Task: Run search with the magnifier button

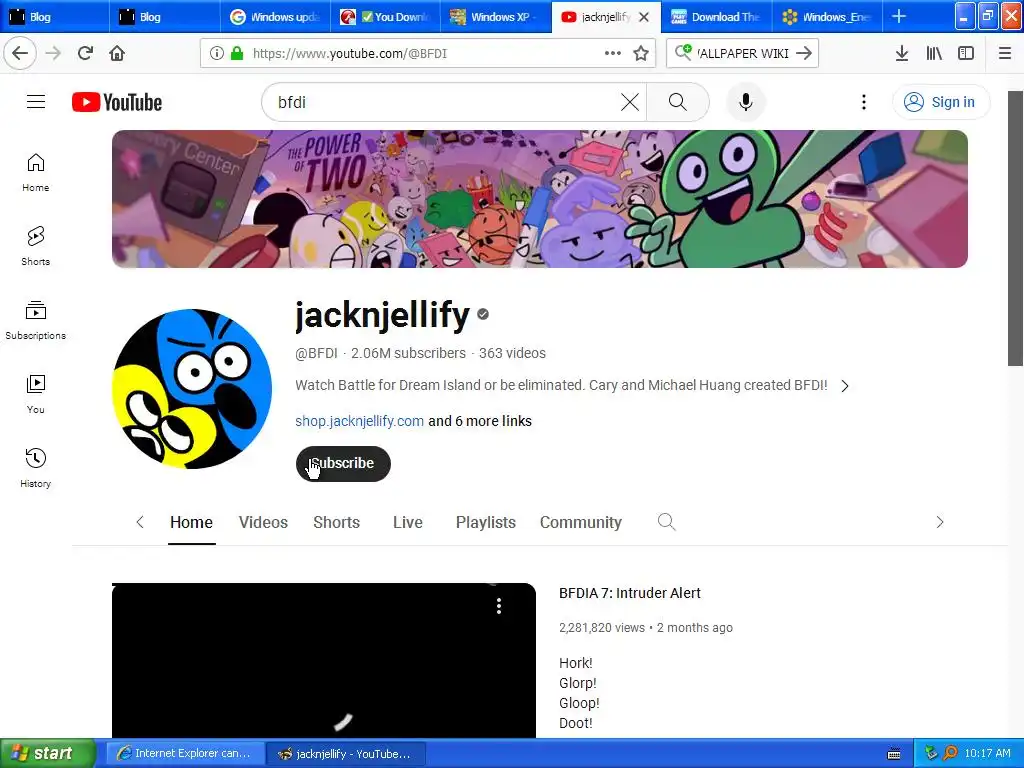Action: pos(678,102)
